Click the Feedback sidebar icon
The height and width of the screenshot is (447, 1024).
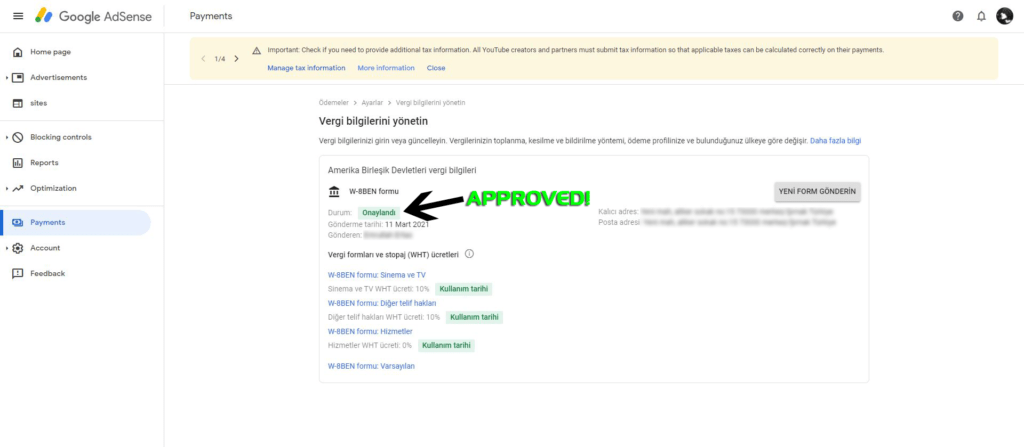(x=18, y=274)
